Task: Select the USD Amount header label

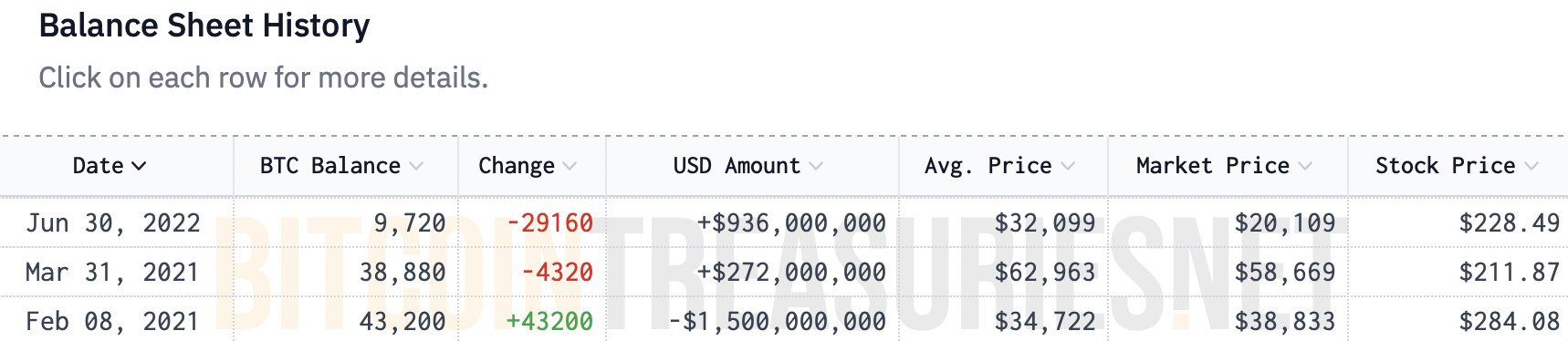Action: coord(737,166)
